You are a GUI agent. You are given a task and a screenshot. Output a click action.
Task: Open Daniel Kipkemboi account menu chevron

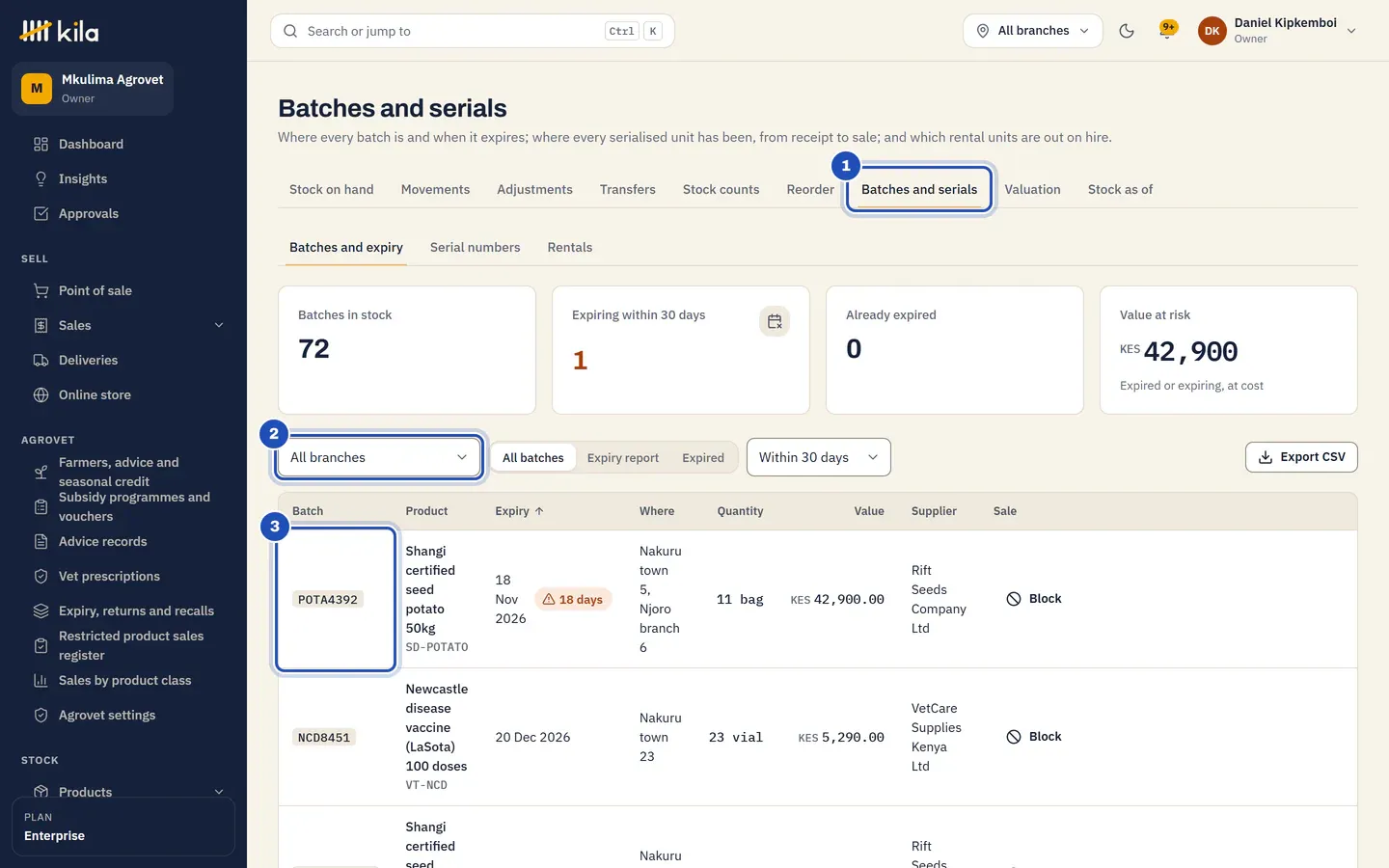click(x=1351, y=31)
